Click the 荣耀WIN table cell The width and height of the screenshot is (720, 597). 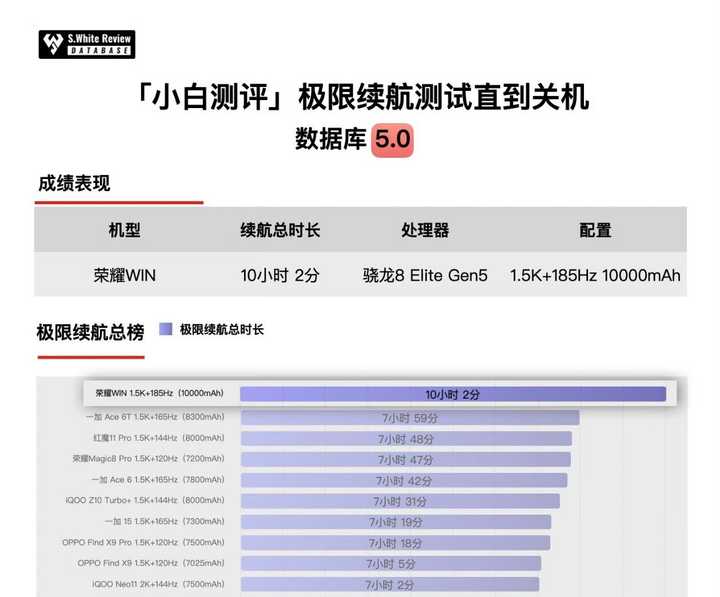(x=124, y=276)
